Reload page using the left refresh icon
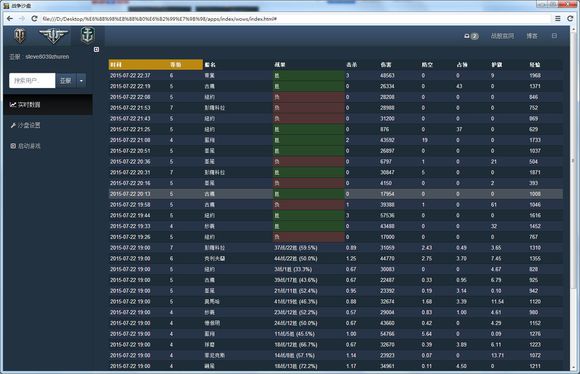 point(34,18)
